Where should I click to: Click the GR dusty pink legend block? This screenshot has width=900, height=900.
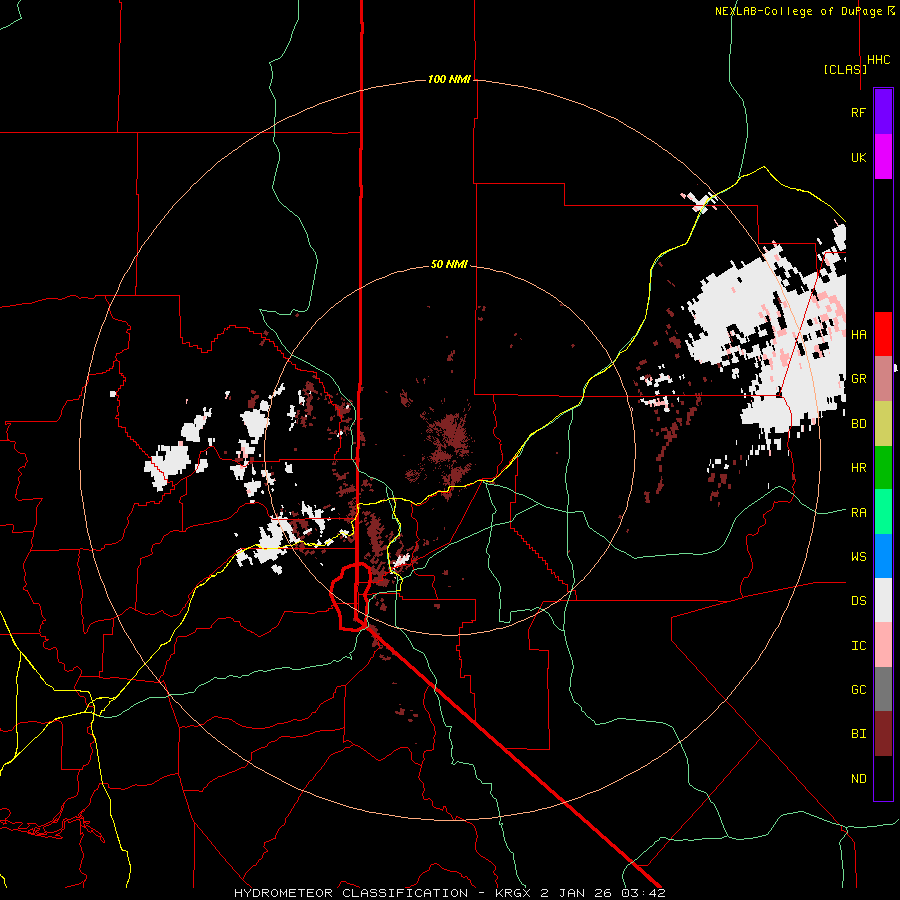pos(883,379)
